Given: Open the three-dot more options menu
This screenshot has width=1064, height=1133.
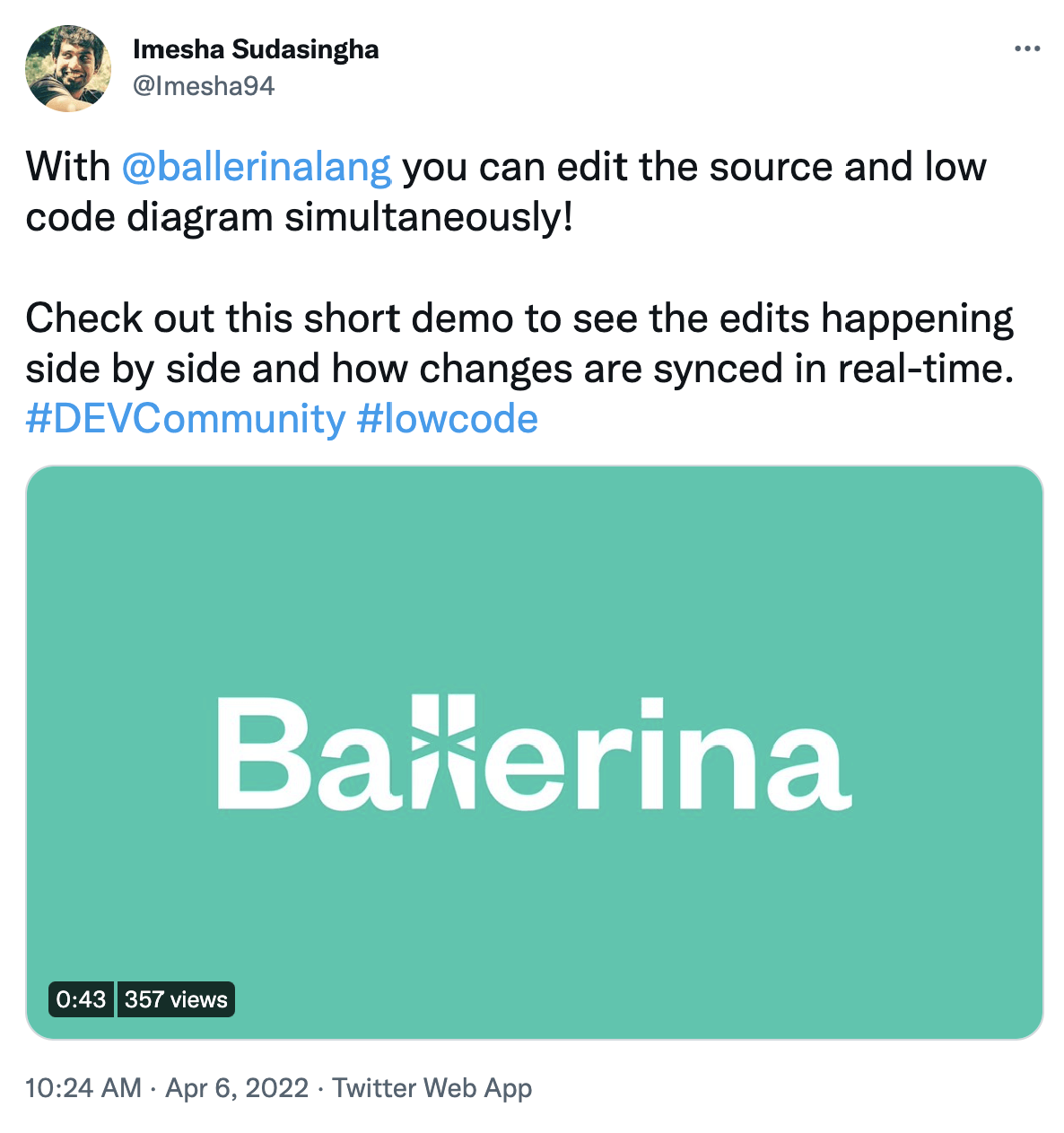Looking at the screenshot, I should [1027, 48].
